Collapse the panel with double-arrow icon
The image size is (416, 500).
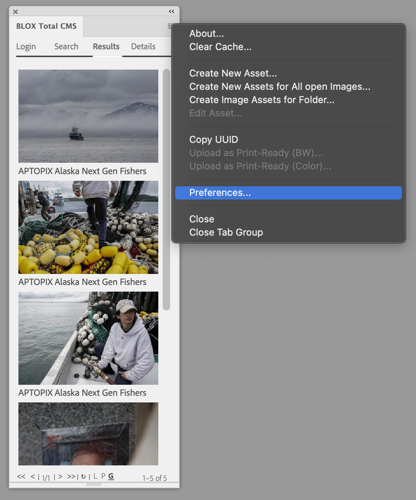(171, 11)
